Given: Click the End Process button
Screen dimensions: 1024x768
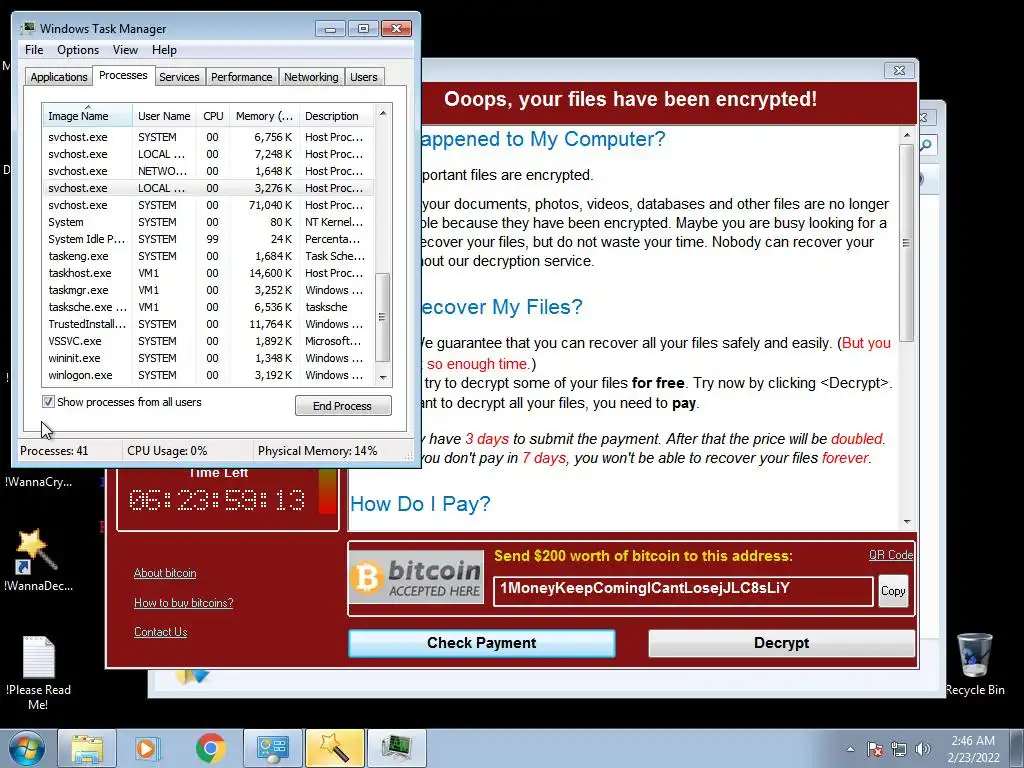Looking at the screenshot, I should click(x=343, y=406).
